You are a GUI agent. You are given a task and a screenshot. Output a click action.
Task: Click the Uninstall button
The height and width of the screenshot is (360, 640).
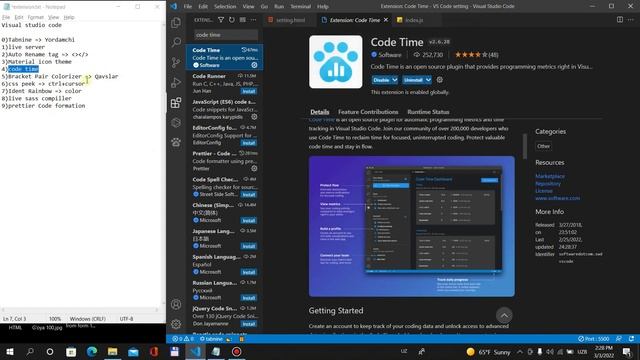[413, 80]
